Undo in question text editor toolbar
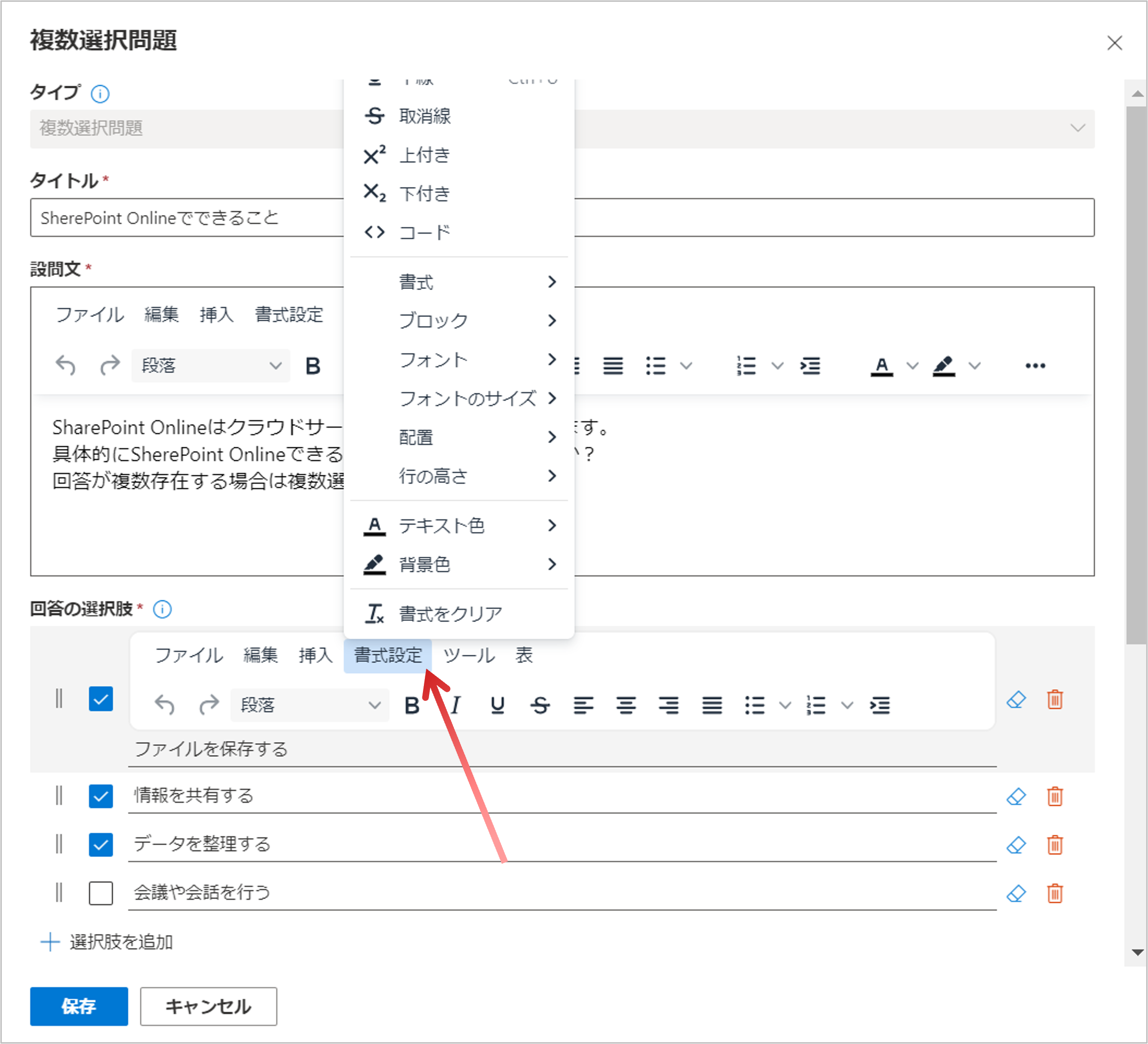The width and height of the screenshot is (1148, 1044). coord(66,365)
